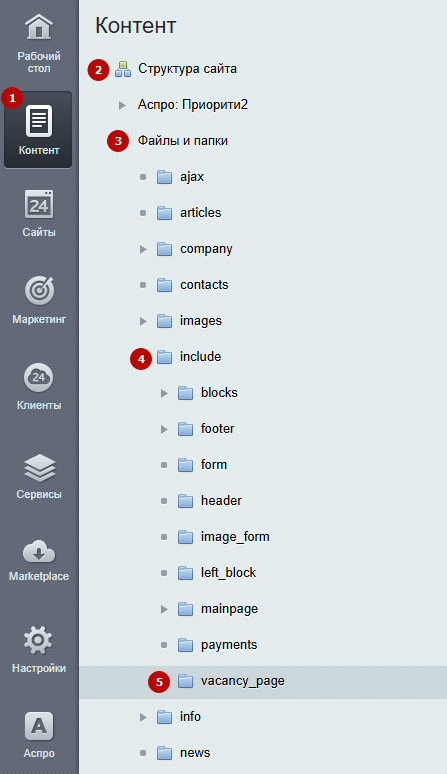
Task: Select the Контент section icon
Action: [x=38, y=121]
